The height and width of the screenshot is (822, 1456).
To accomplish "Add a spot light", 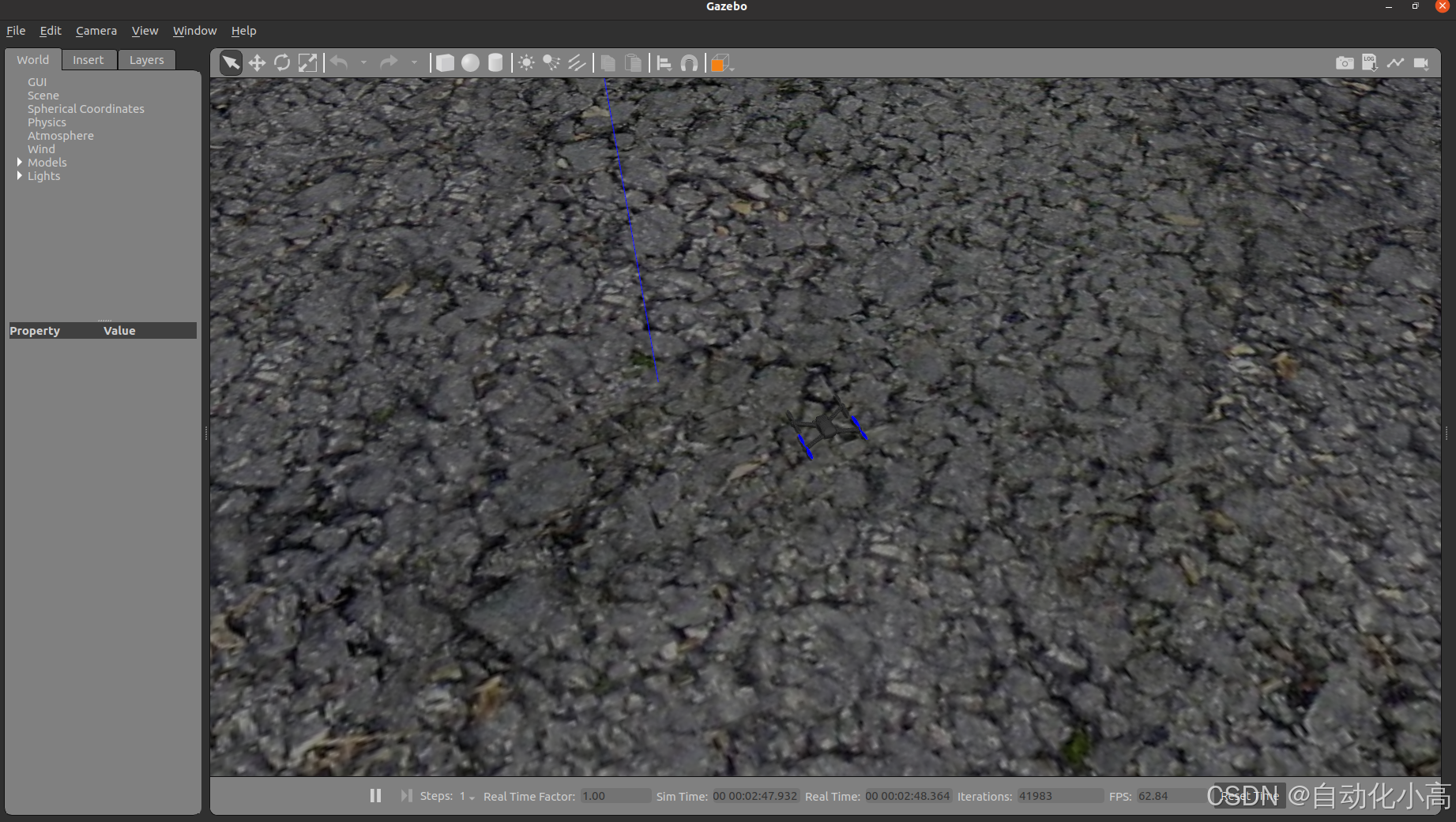I will pos(551,63).
